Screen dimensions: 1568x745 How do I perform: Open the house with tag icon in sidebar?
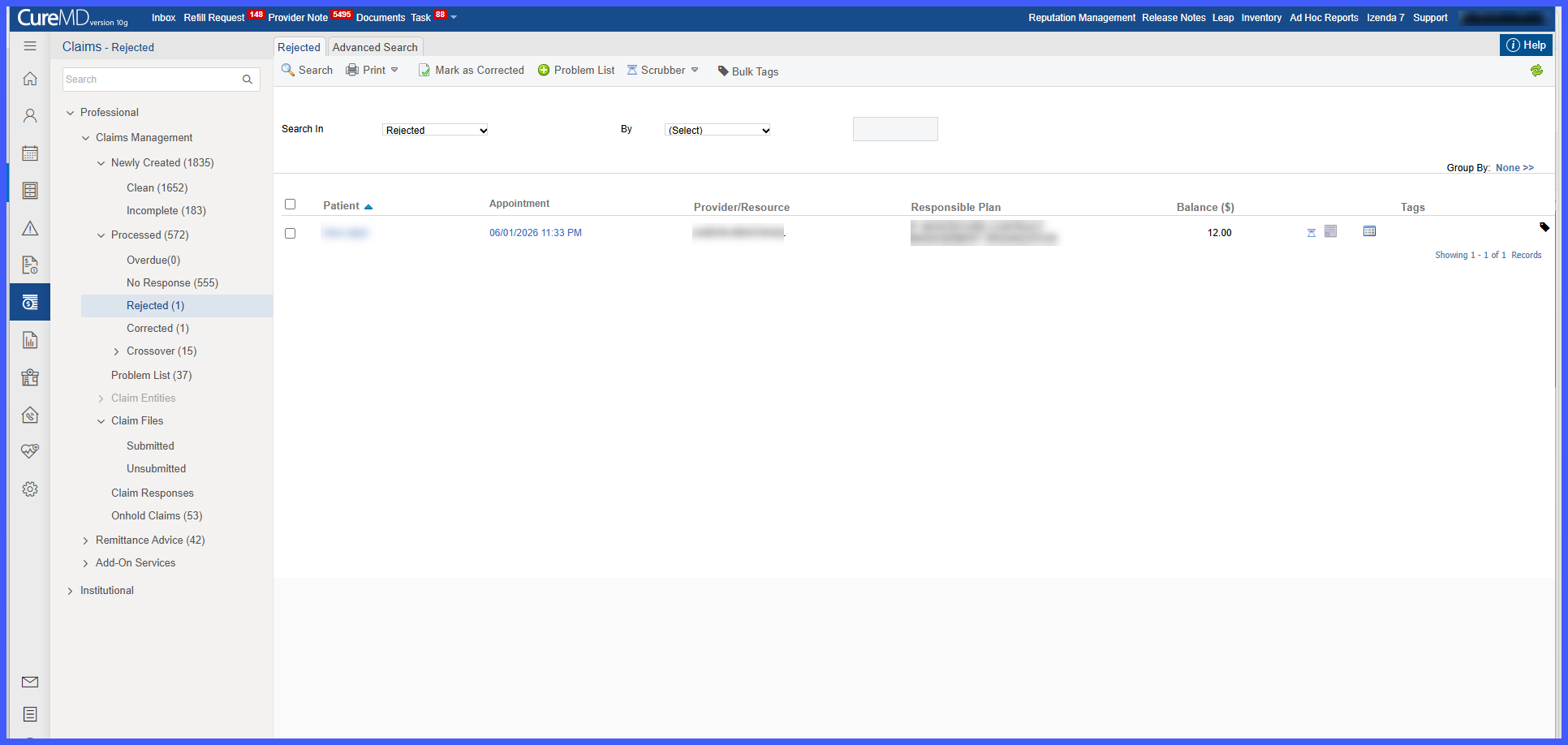[x=30, y=415]
